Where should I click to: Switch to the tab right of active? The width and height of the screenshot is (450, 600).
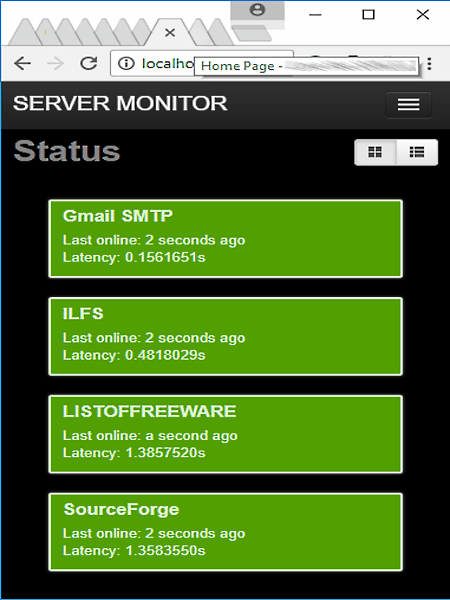[x=201, y=32]
